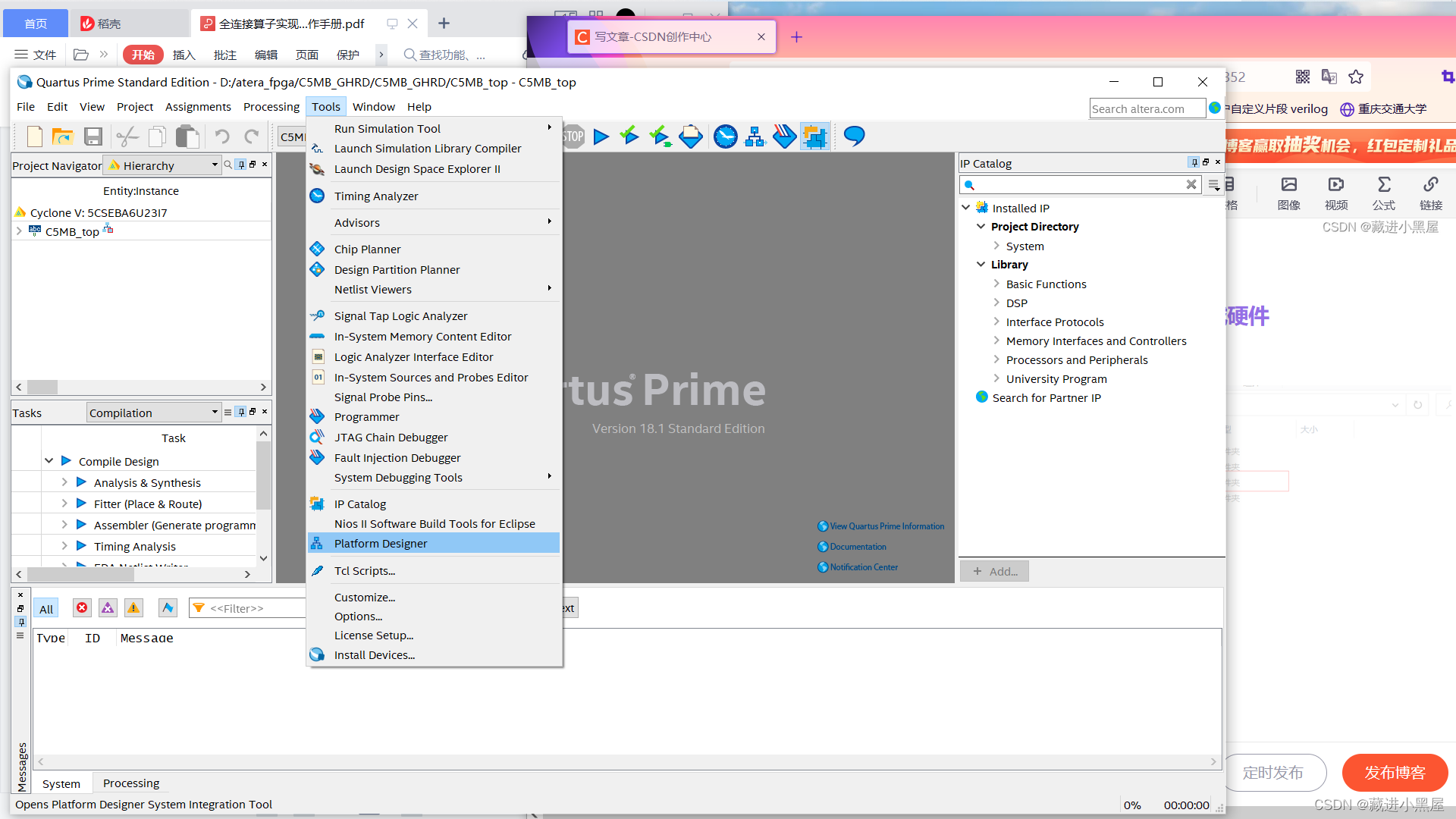Image resolution: width=1456 pixels, height=819 pixels.
Task: Click the Start Analysis & Synthesis icon
Action: pos(660,136)
